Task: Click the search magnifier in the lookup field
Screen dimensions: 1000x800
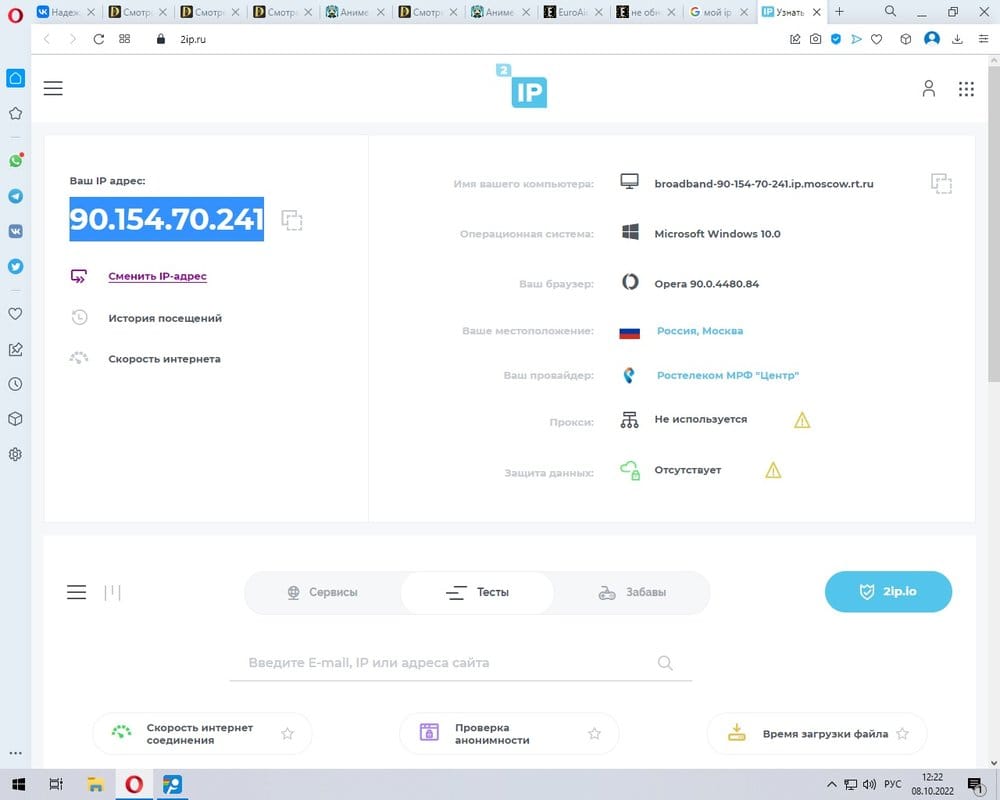Action: (666, 663)
